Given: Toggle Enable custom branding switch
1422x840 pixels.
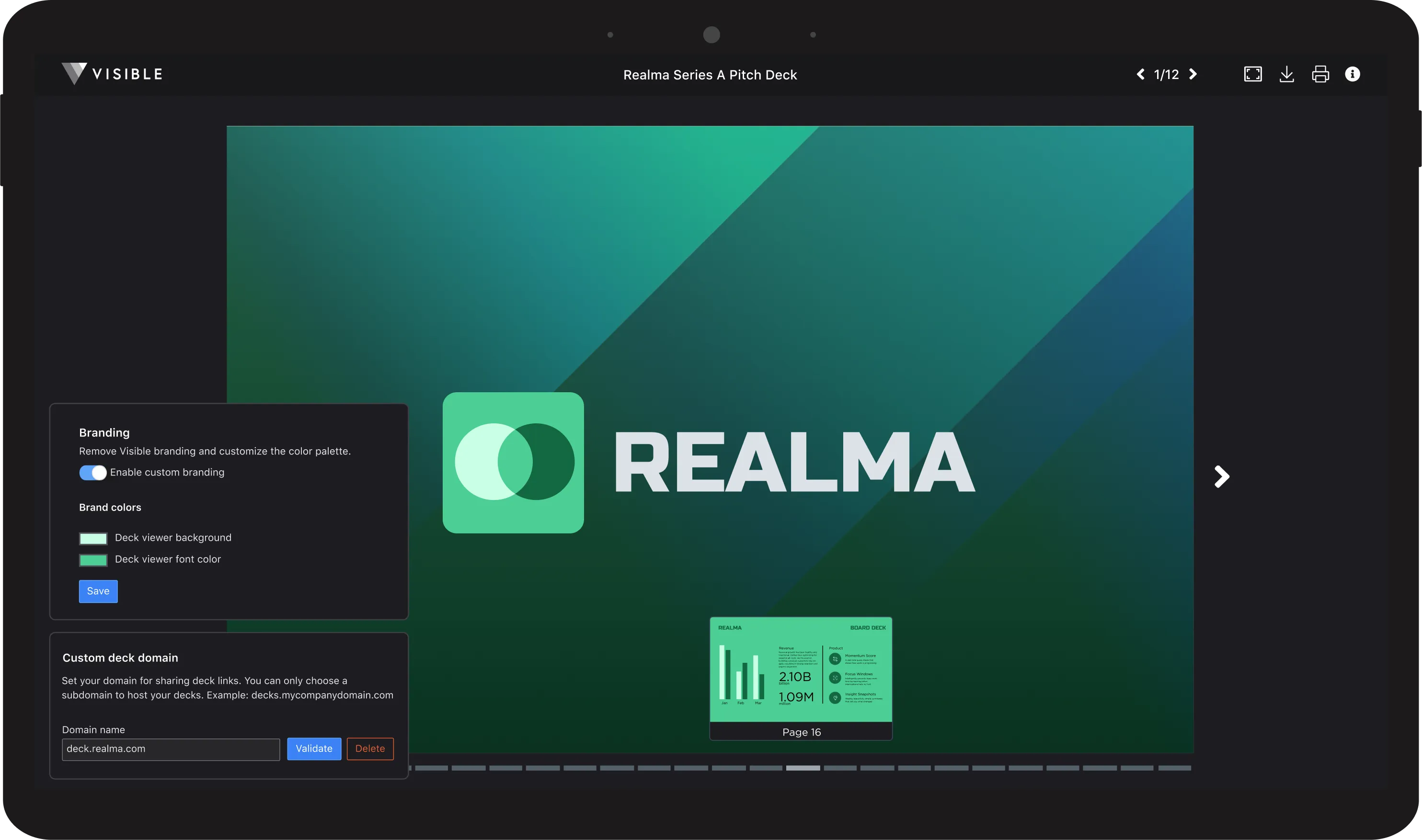Looking at the screenshot, I should [x=93, y=473].
